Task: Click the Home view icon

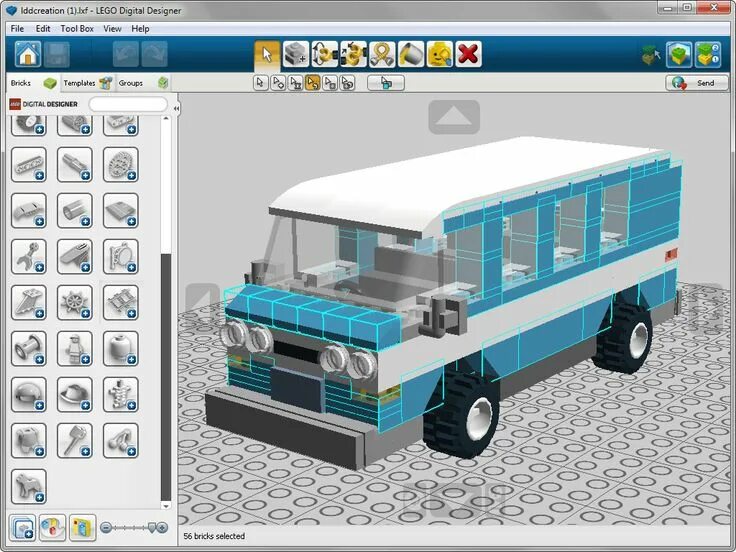Action: [28, 54]
